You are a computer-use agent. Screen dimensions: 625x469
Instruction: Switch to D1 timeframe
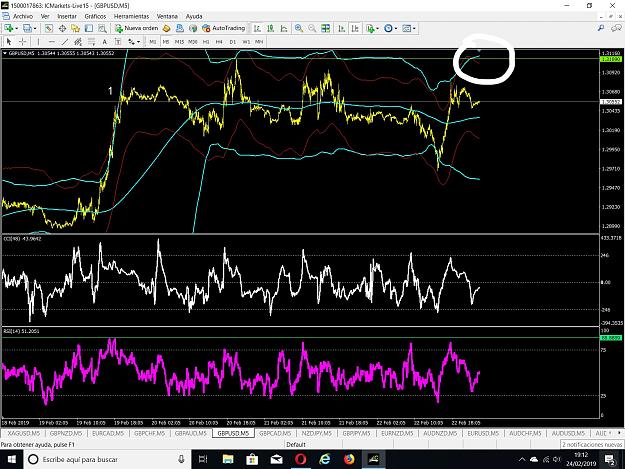click(x=232, y=41)
